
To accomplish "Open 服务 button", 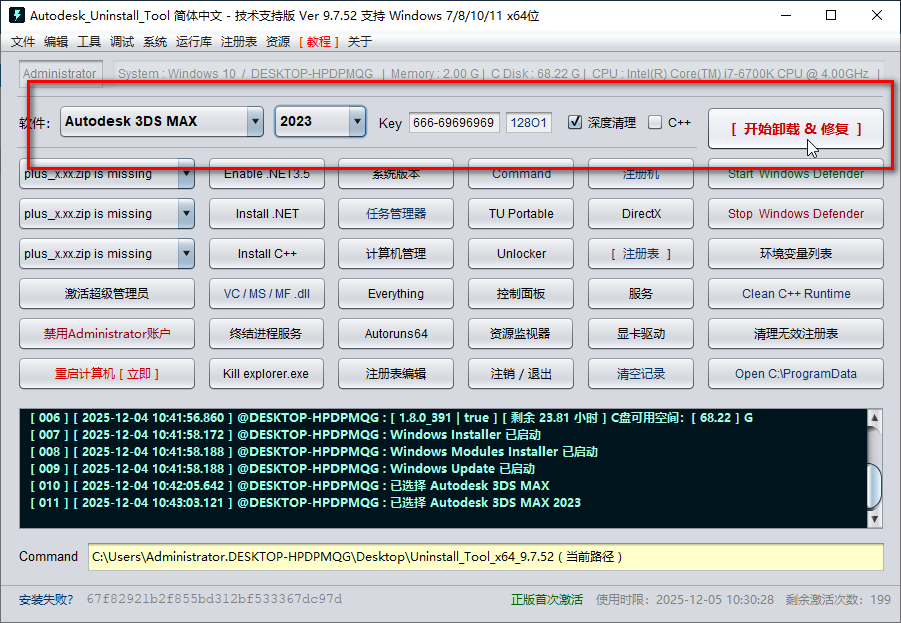I will click(x=641, y=294).
